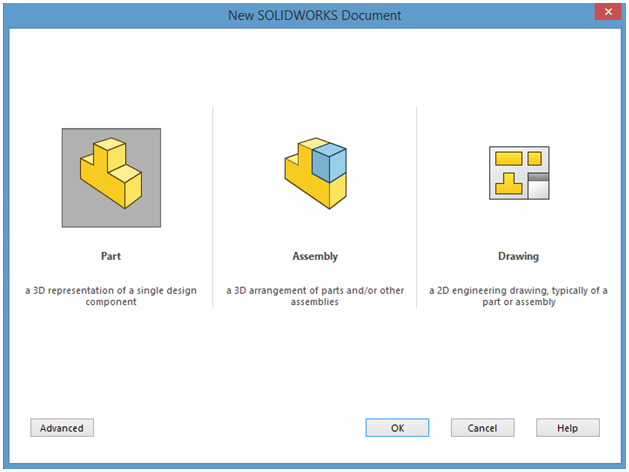Click the bold "Assembly" label
This screenshot has width=629, height=472.
tap(314, 256)
